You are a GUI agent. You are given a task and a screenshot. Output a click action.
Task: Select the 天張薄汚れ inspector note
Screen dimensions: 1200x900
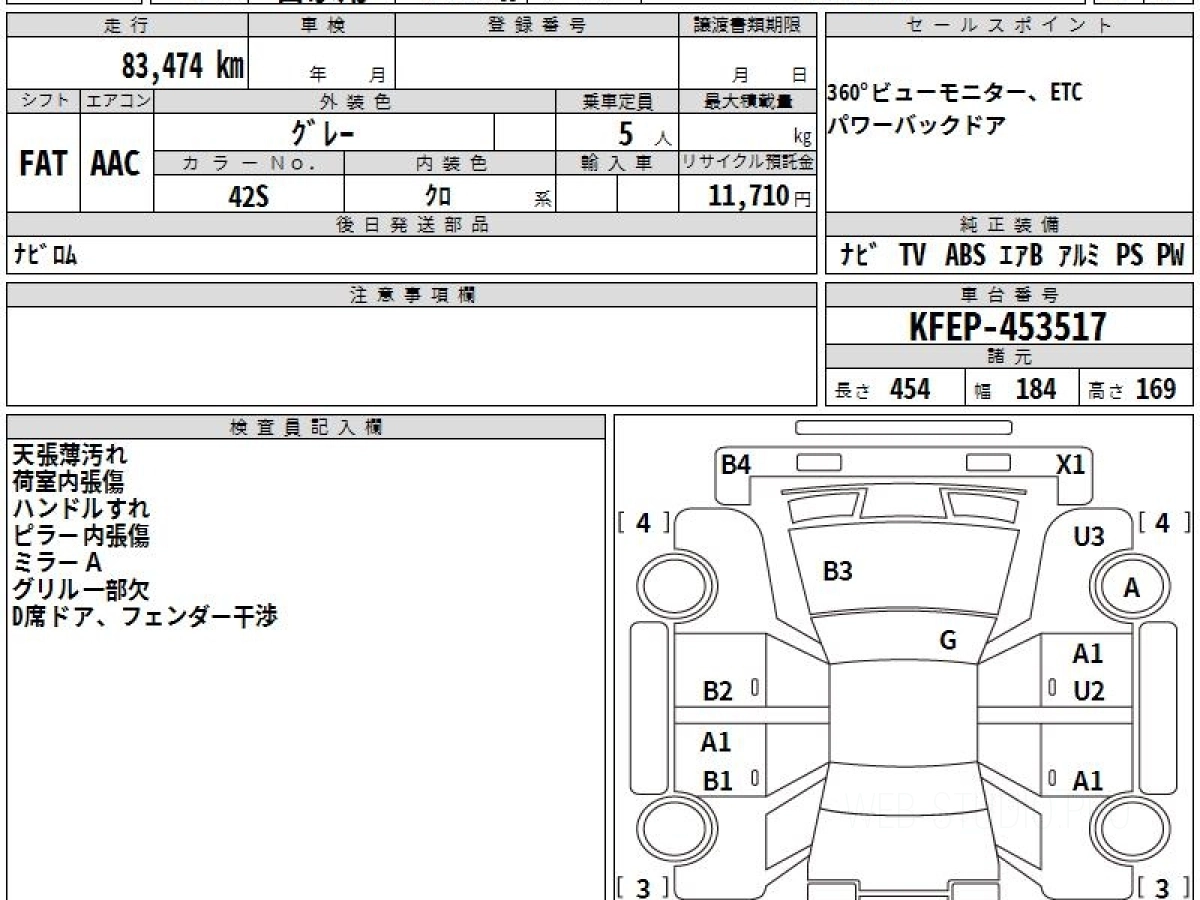coord(70,456)
